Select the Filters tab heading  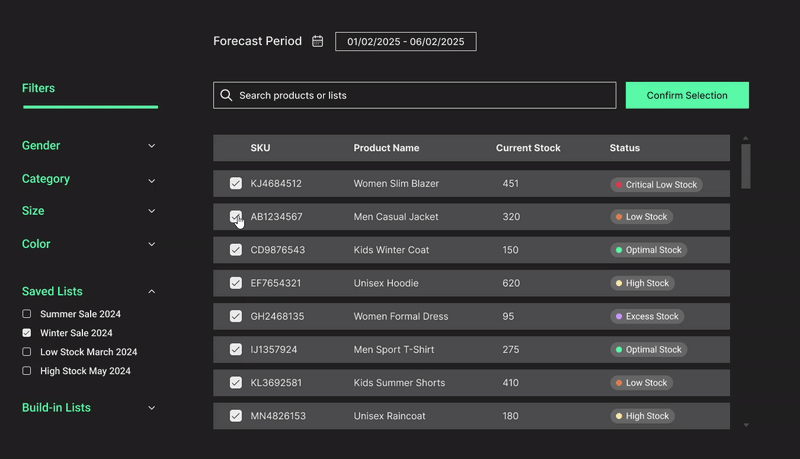39,88
